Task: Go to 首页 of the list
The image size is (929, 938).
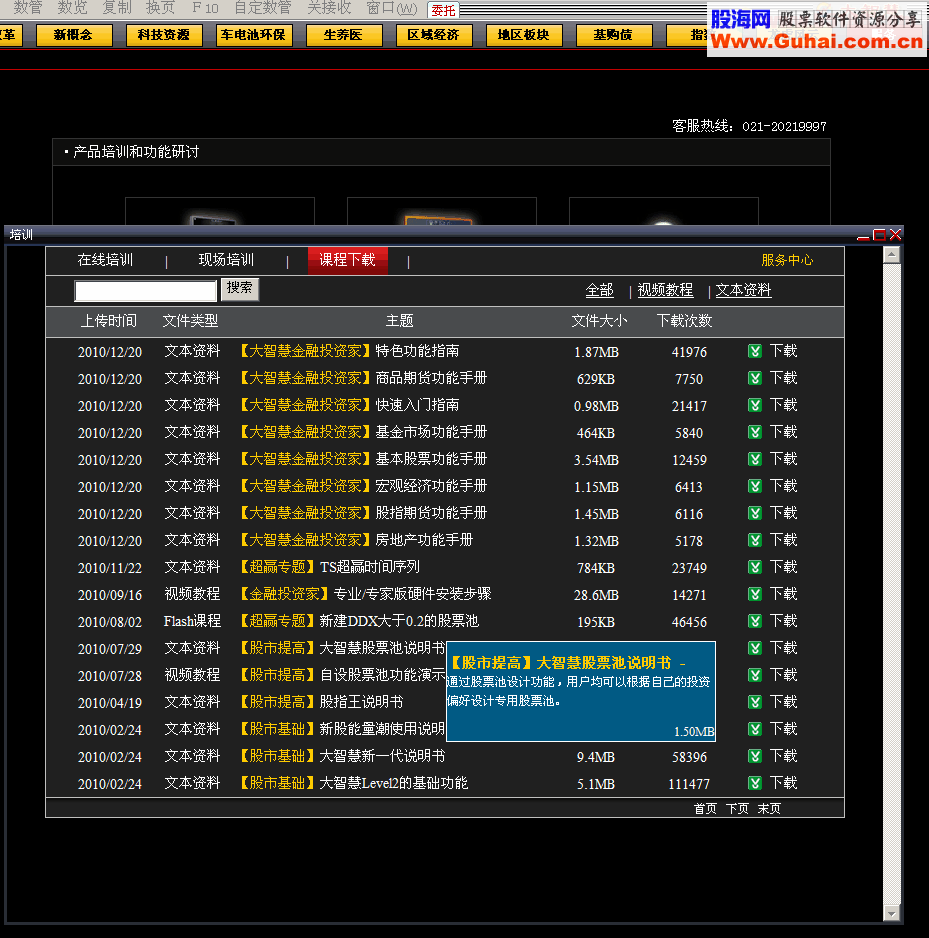Action: click(705, 809)
